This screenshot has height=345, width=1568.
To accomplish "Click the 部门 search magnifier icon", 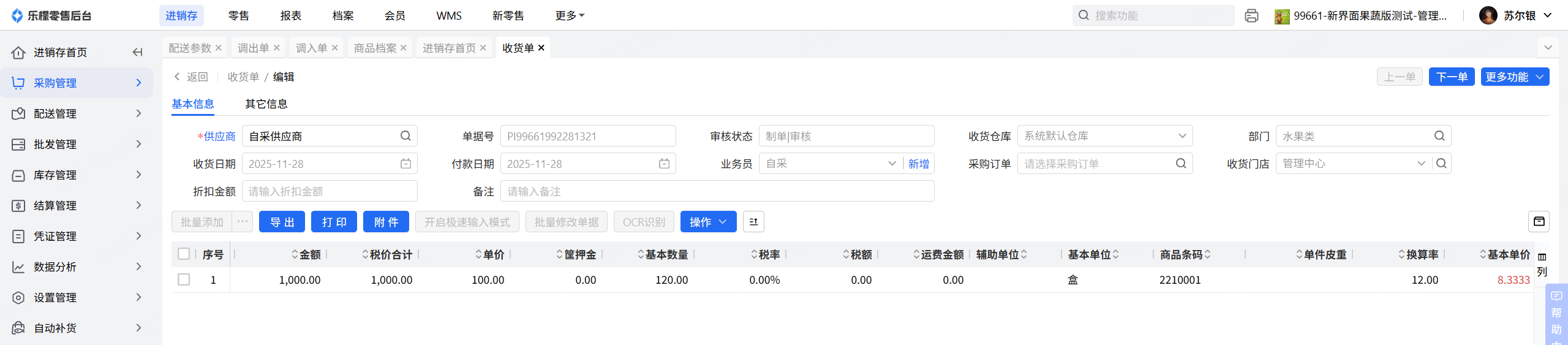I will [x=1439, y=136].
